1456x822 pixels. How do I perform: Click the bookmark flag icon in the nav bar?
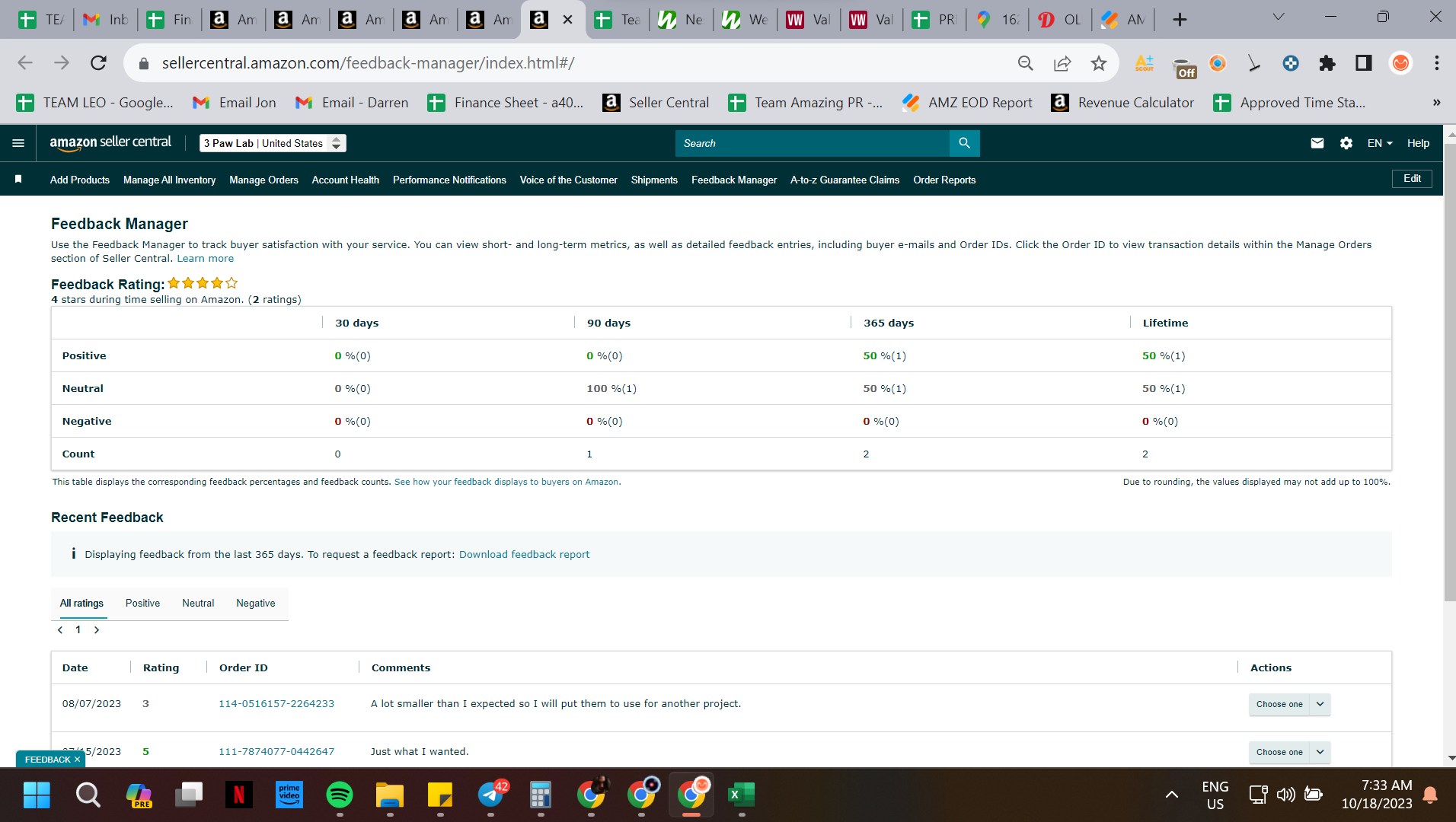18,179
